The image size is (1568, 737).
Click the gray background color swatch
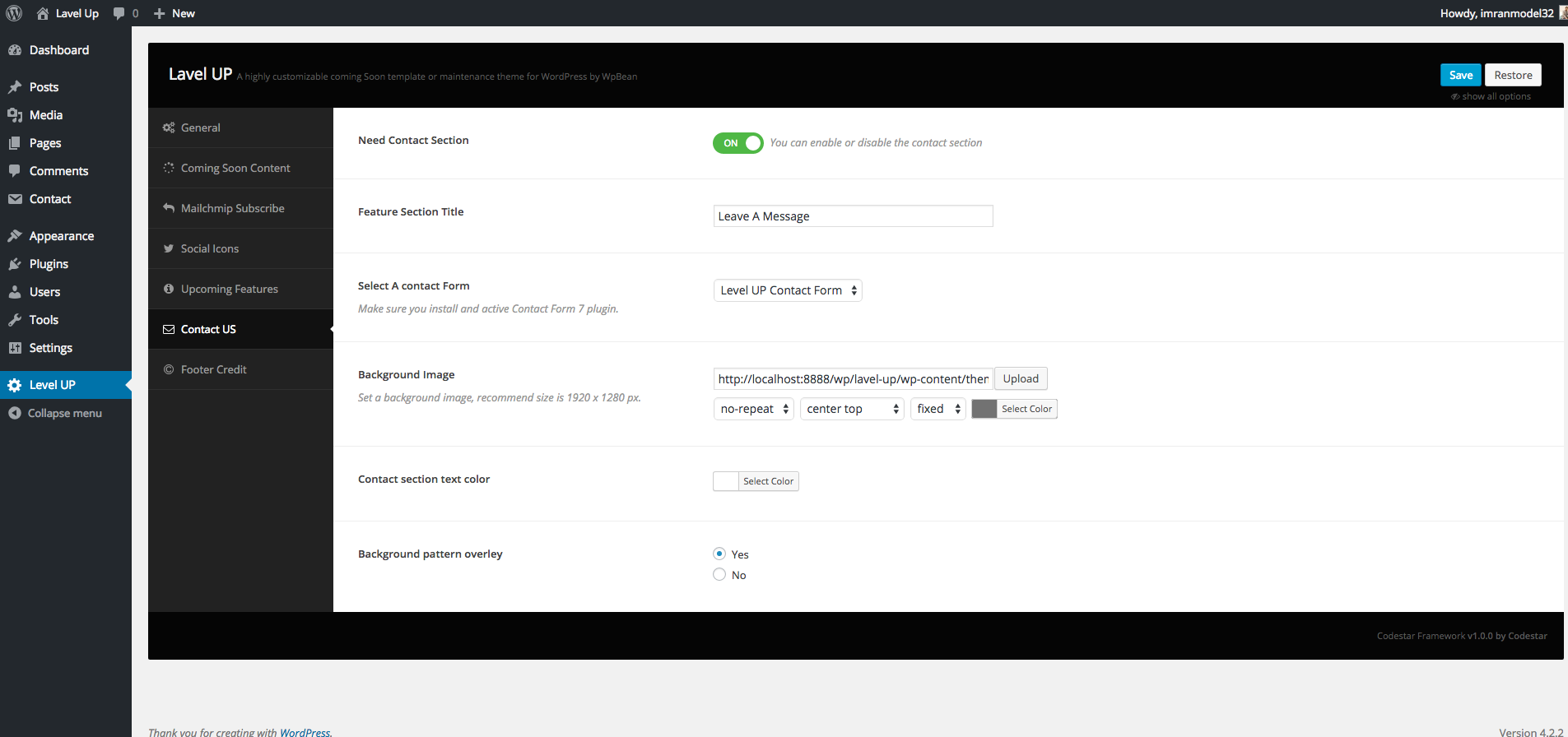984,409
